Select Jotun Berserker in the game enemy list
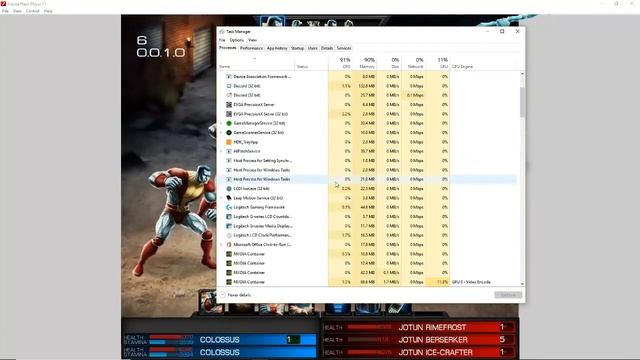The height and width of the screenshot is (360, 640). pyautogui.click(x=419, y=340)
